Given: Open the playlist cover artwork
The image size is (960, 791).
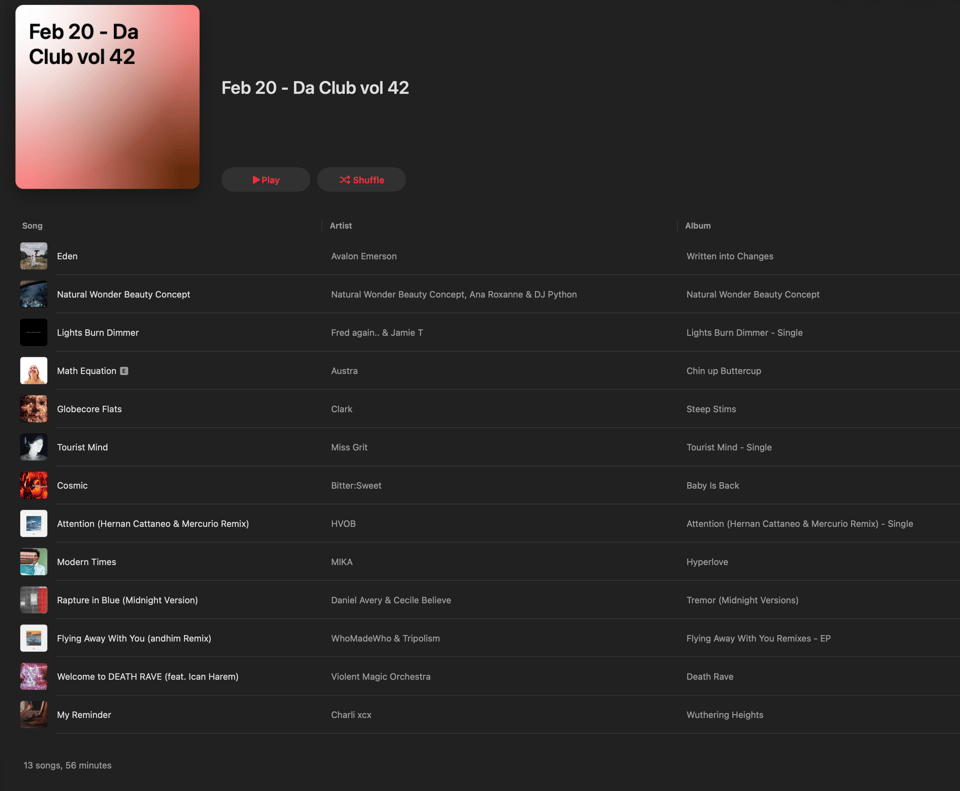Looking at the screenshot, I should pyautogui.click(x=107, y=97).
